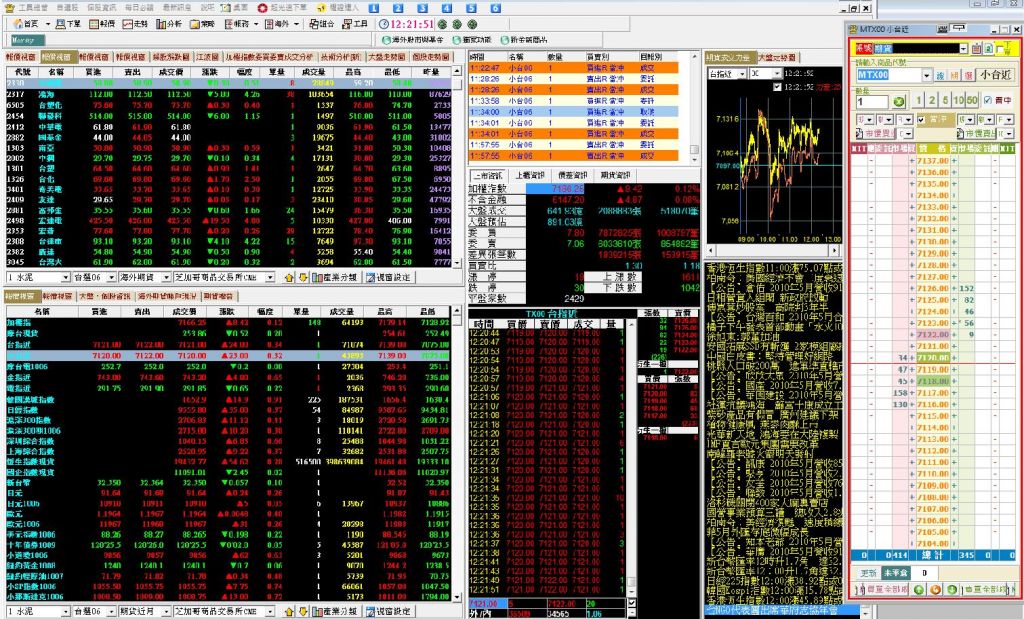The width and height of the screenshot is (1024, 619).
Task: Open the 海外 overseas toolbar icon
Action: coord(277,24)
